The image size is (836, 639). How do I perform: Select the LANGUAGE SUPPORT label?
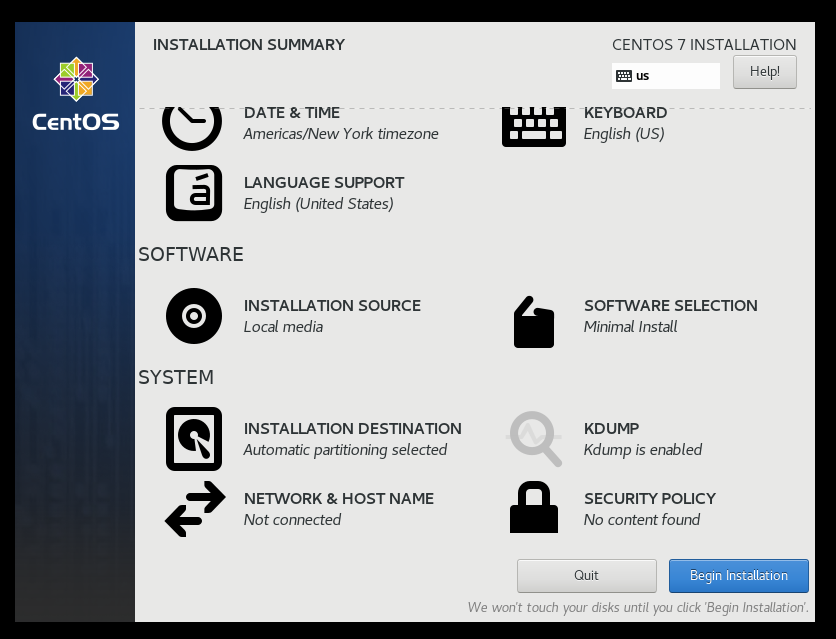pos(324,183)
